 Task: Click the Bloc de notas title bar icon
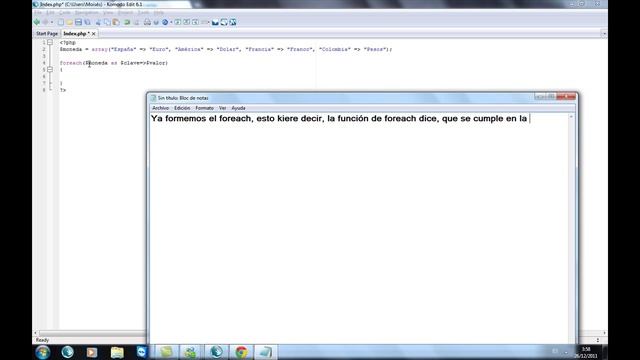pyautogui.click(x=153, y=98)
